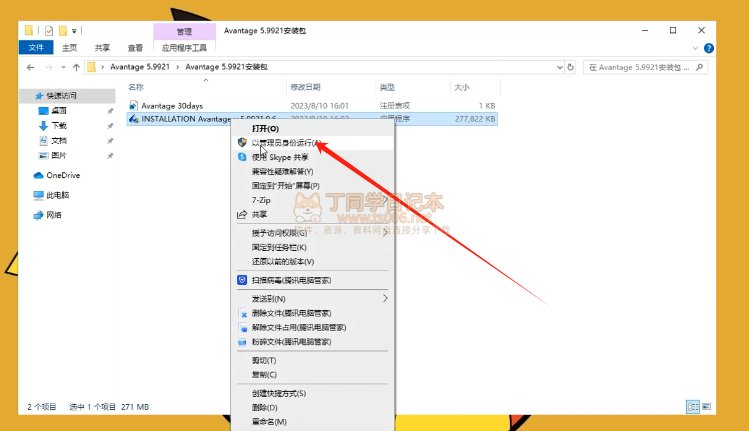Image resolution: width=749 pixels, height=431 pixels.
Task: Click the INSTALLATION Avantage file icon
Action: point(134,119)
